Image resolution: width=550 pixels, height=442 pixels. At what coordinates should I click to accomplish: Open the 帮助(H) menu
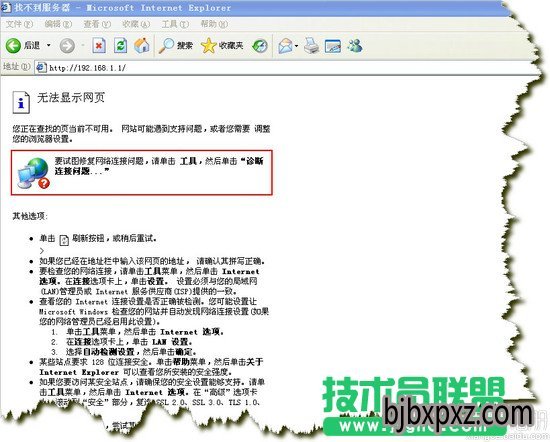point(214,24)
